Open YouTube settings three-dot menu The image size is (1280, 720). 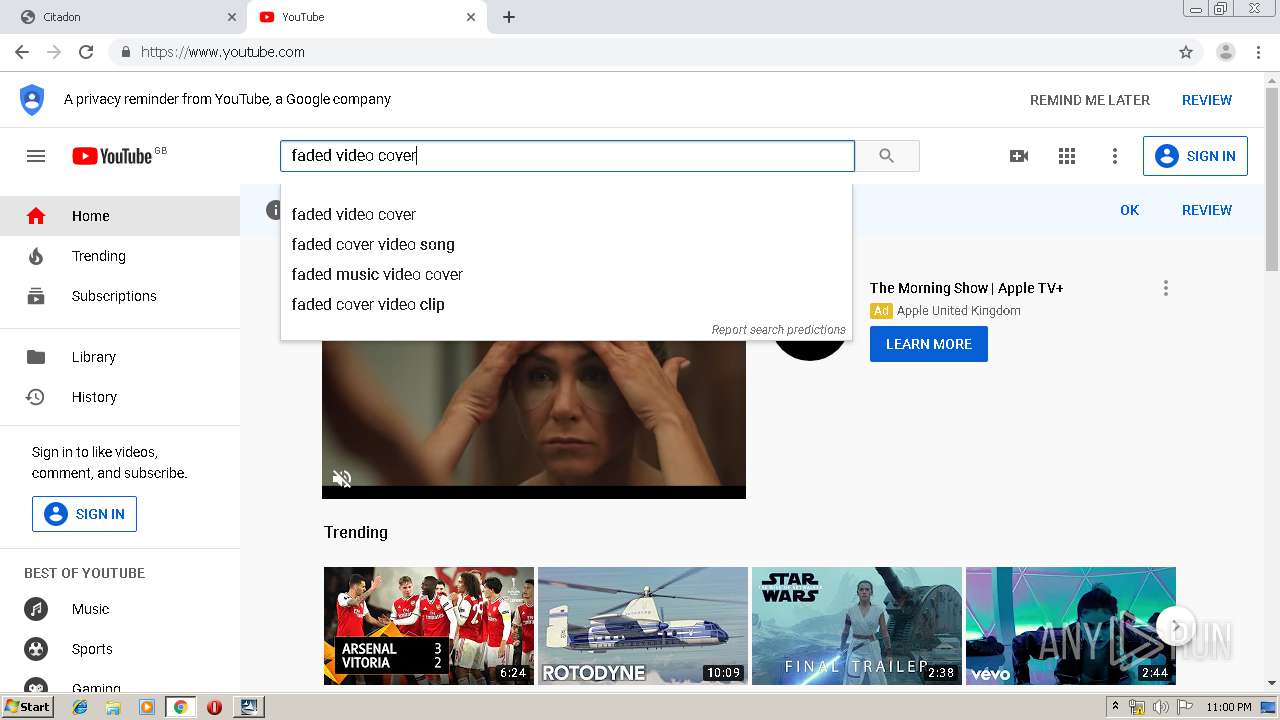click(x=1115, y=156)
